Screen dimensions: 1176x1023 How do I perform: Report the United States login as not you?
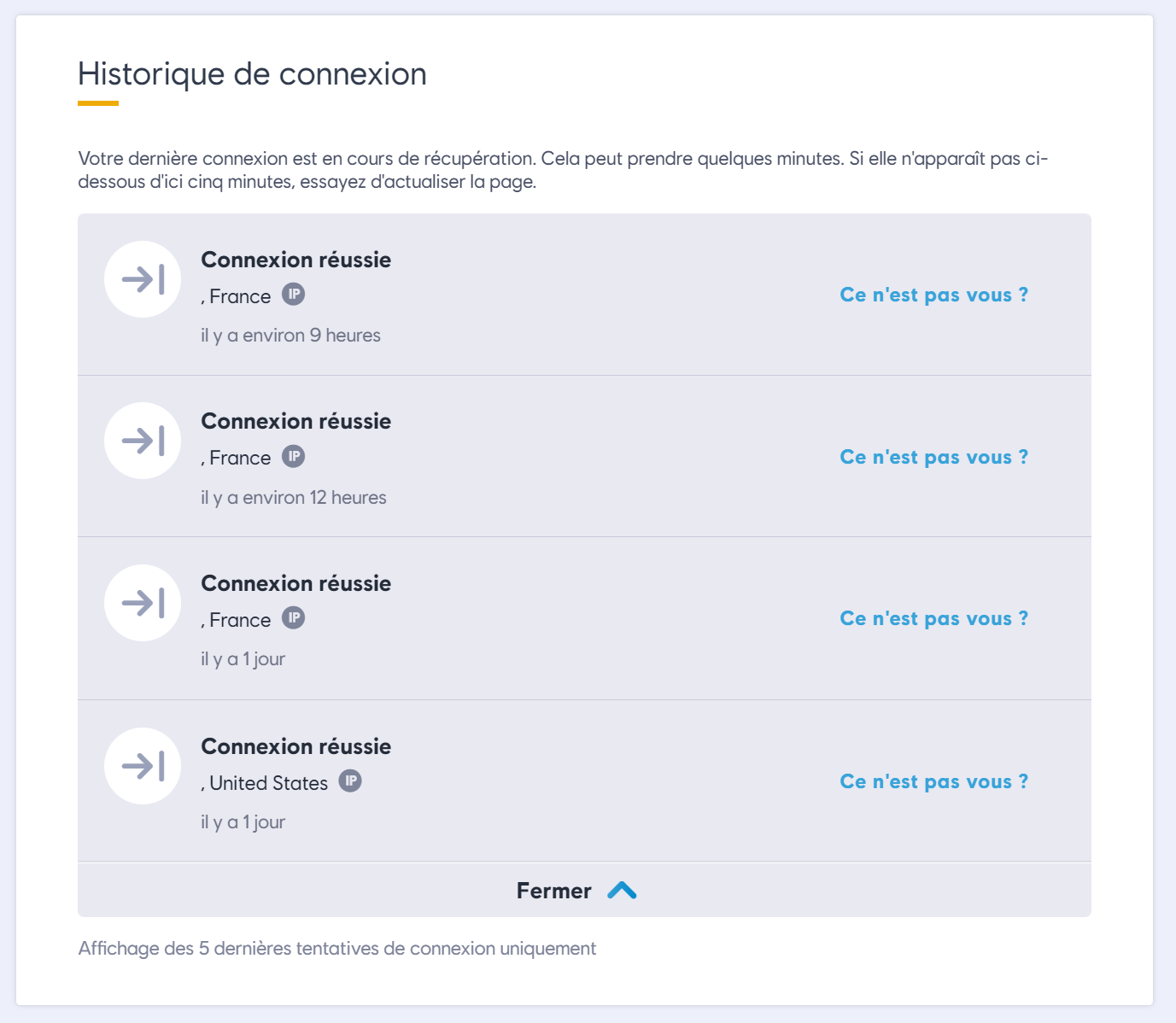[x=933, y=782]
